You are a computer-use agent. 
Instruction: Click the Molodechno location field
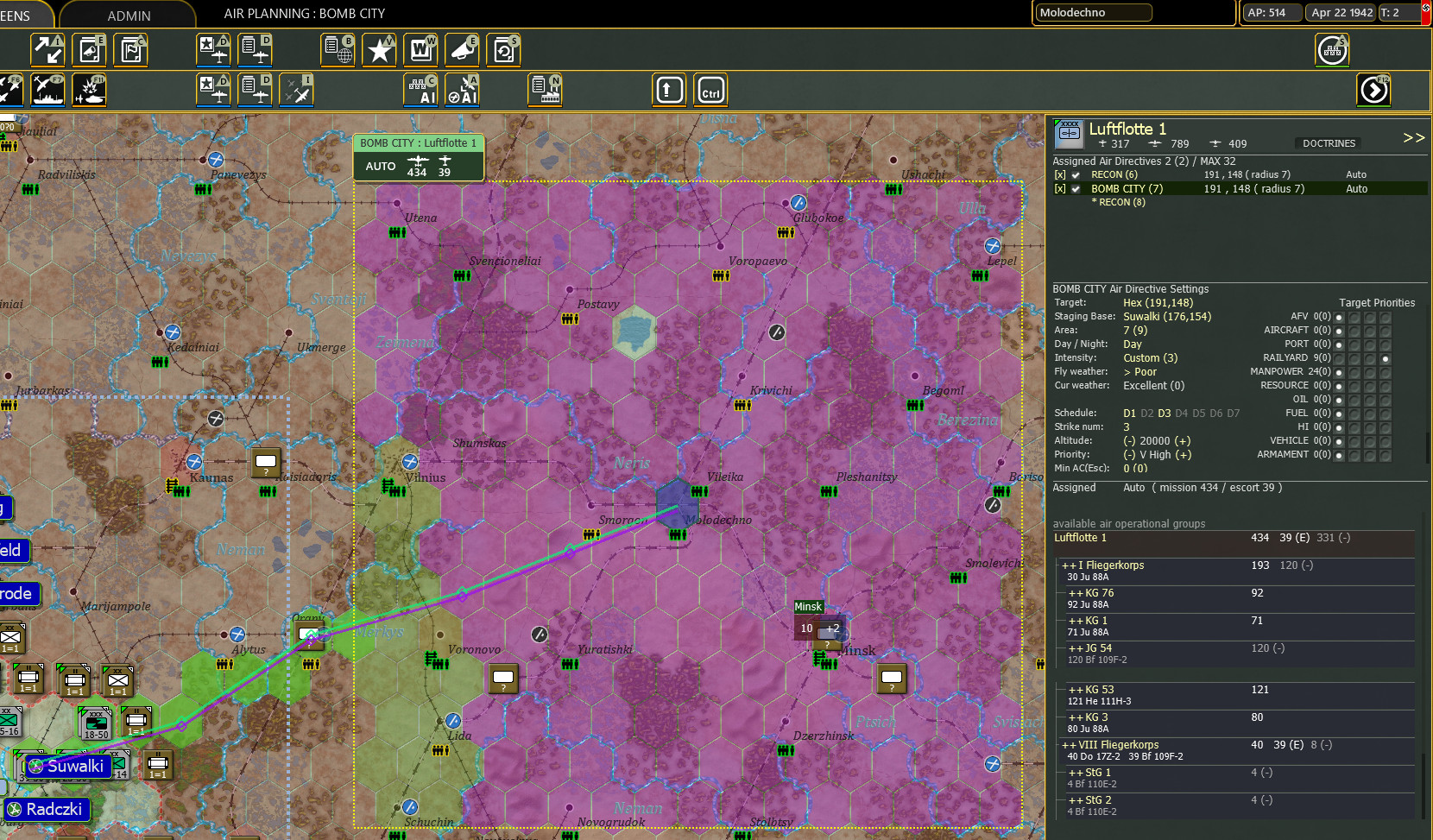(1094, 13)
